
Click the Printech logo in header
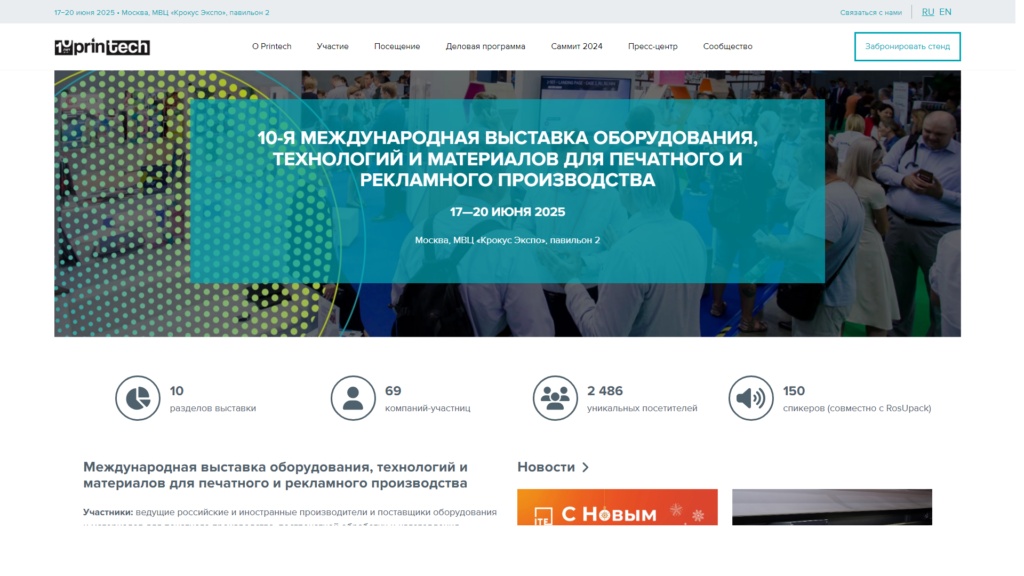pyautogui.click(x=102, y=47)
